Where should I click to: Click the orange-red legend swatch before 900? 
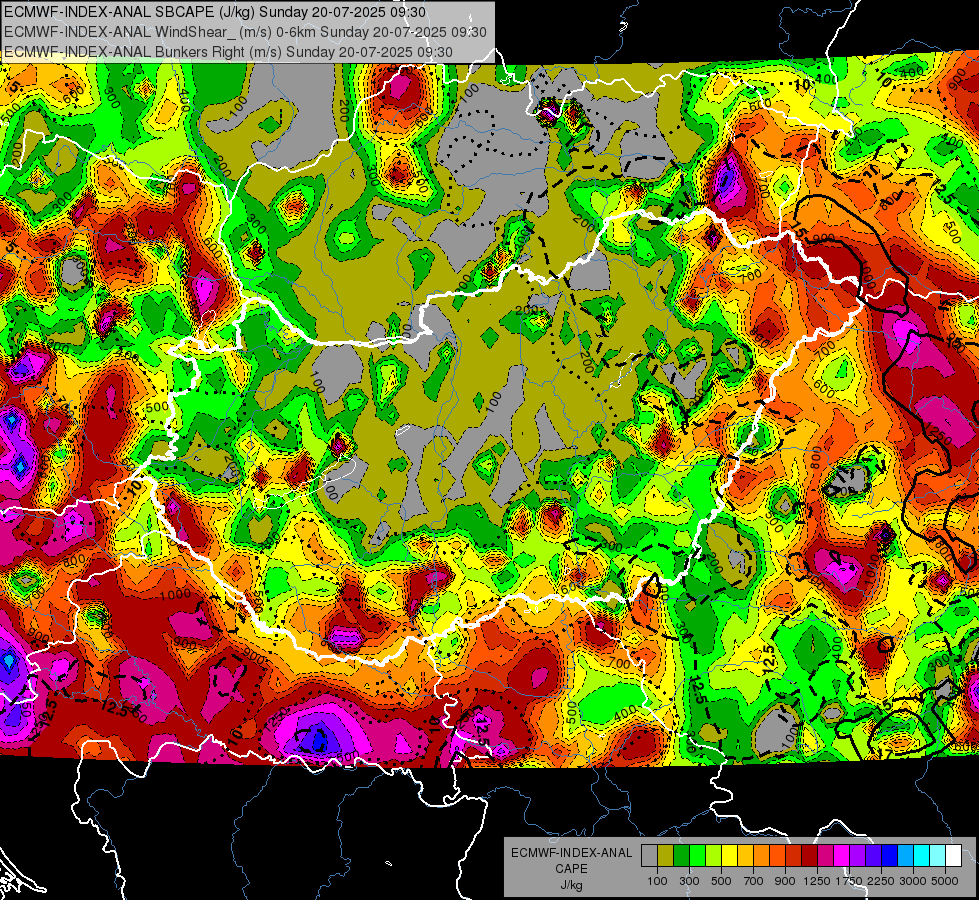point(777,856)
